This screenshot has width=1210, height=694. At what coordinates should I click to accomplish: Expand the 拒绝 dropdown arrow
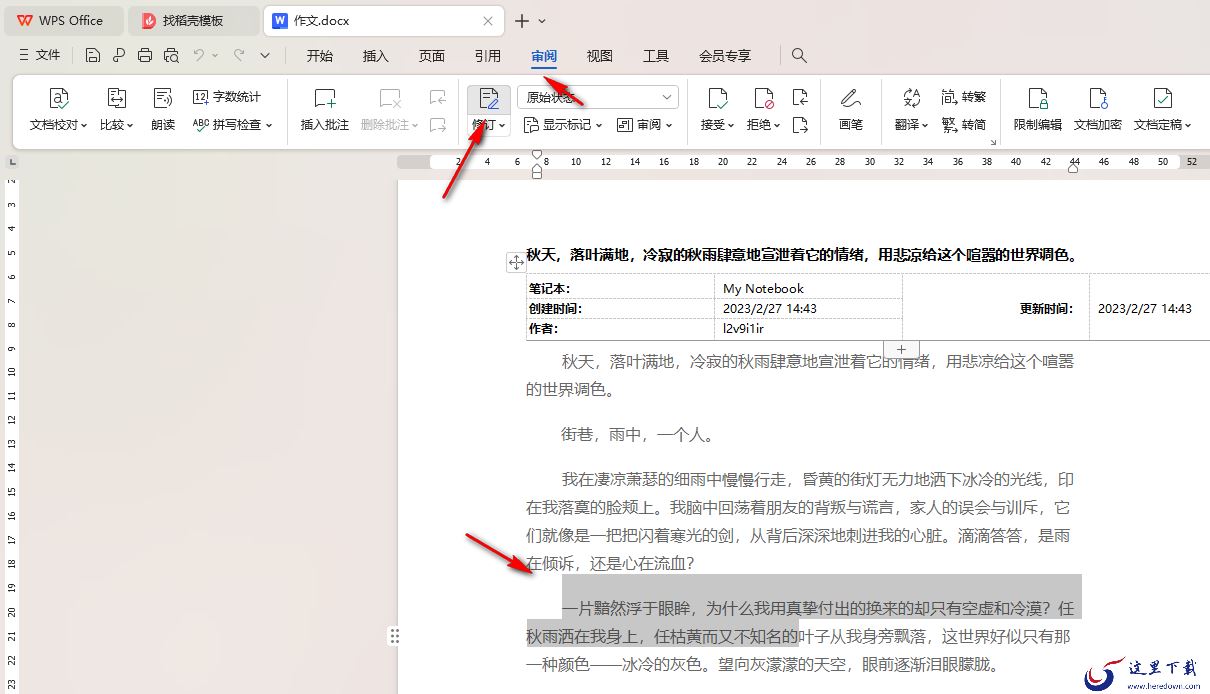(x=777, y=125)
